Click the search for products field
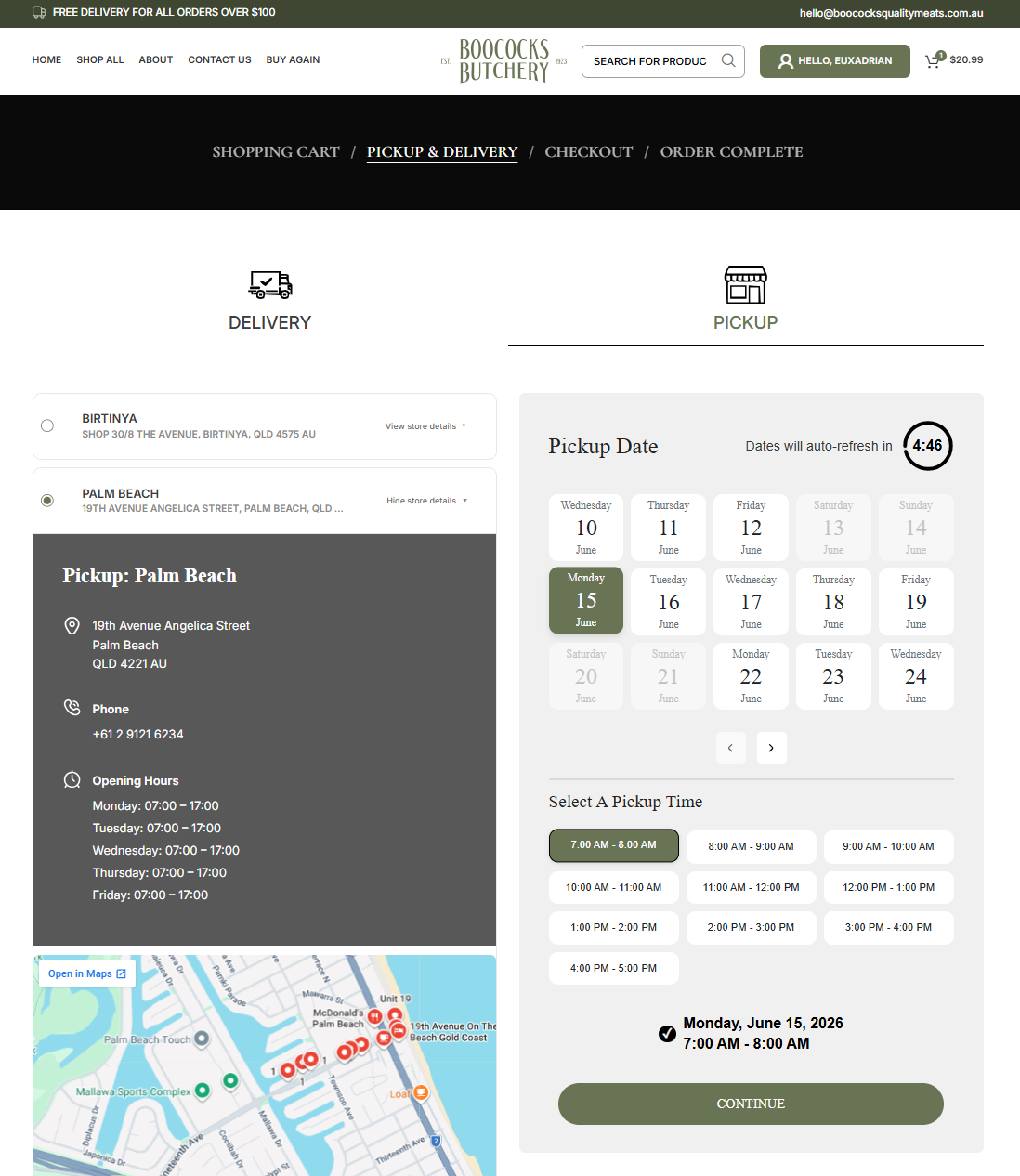This screenshot has width=1020, height=1176. tap(653, 61)
